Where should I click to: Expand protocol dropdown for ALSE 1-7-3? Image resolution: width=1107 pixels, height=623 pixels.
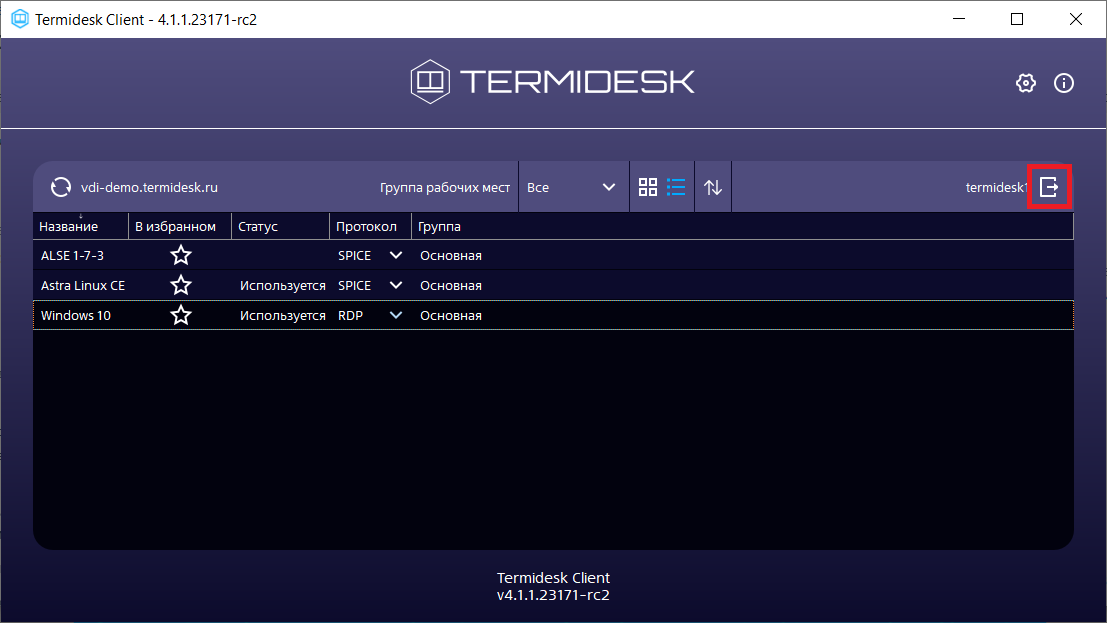point(396,256)
